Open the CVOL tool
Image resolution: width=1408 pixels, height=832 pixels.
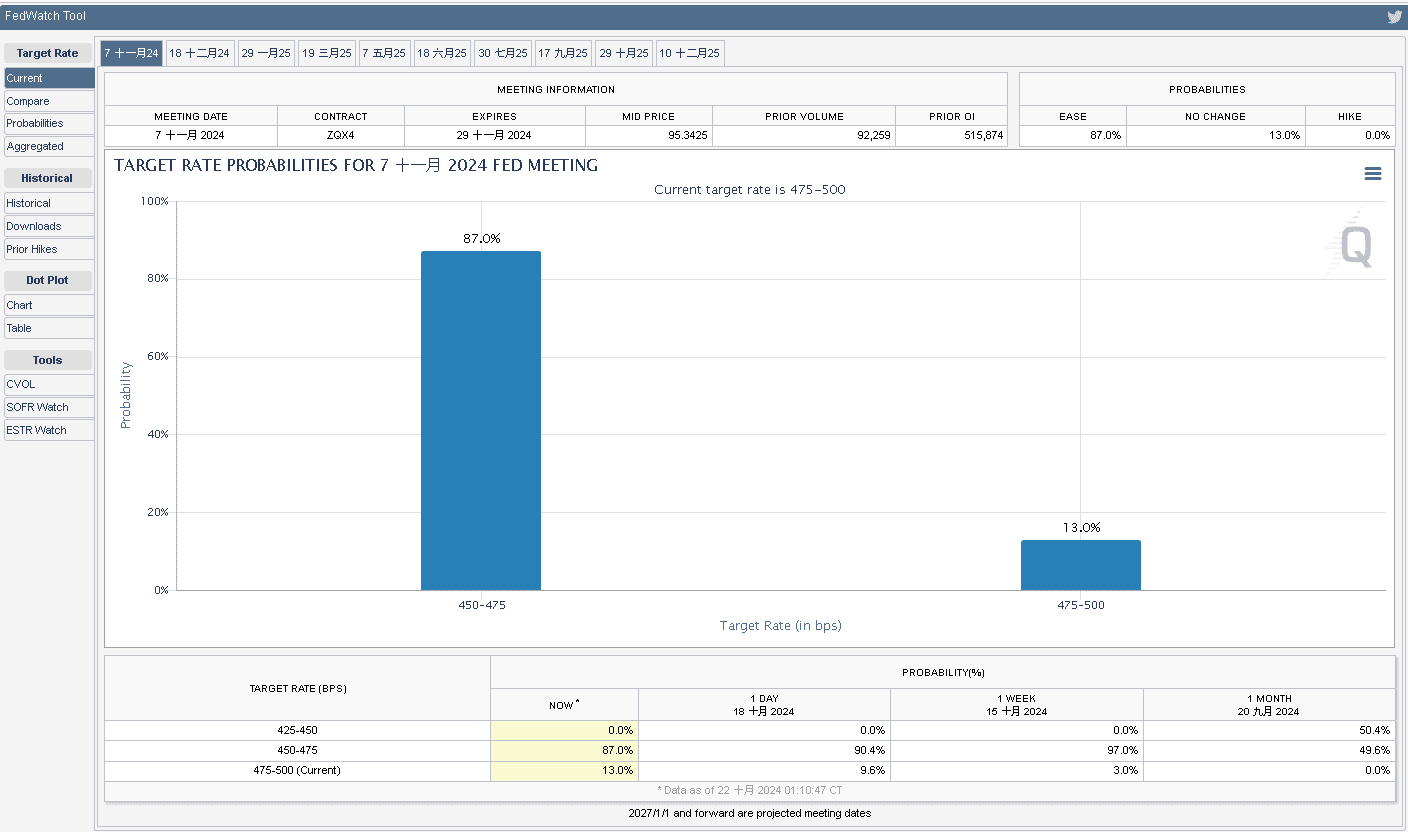pos(49,384)
